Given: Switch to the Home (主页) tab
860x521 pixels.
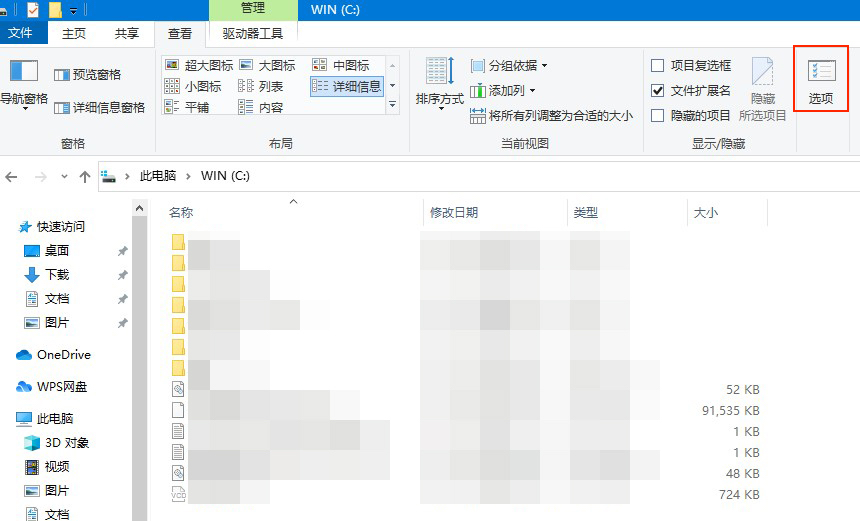Looking at the screenshot, I should tap(74, 33).
